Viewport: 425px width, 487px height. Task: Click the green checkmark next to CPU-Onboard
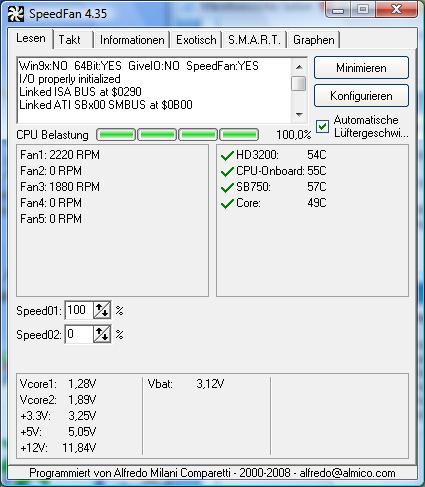[227, 171]
